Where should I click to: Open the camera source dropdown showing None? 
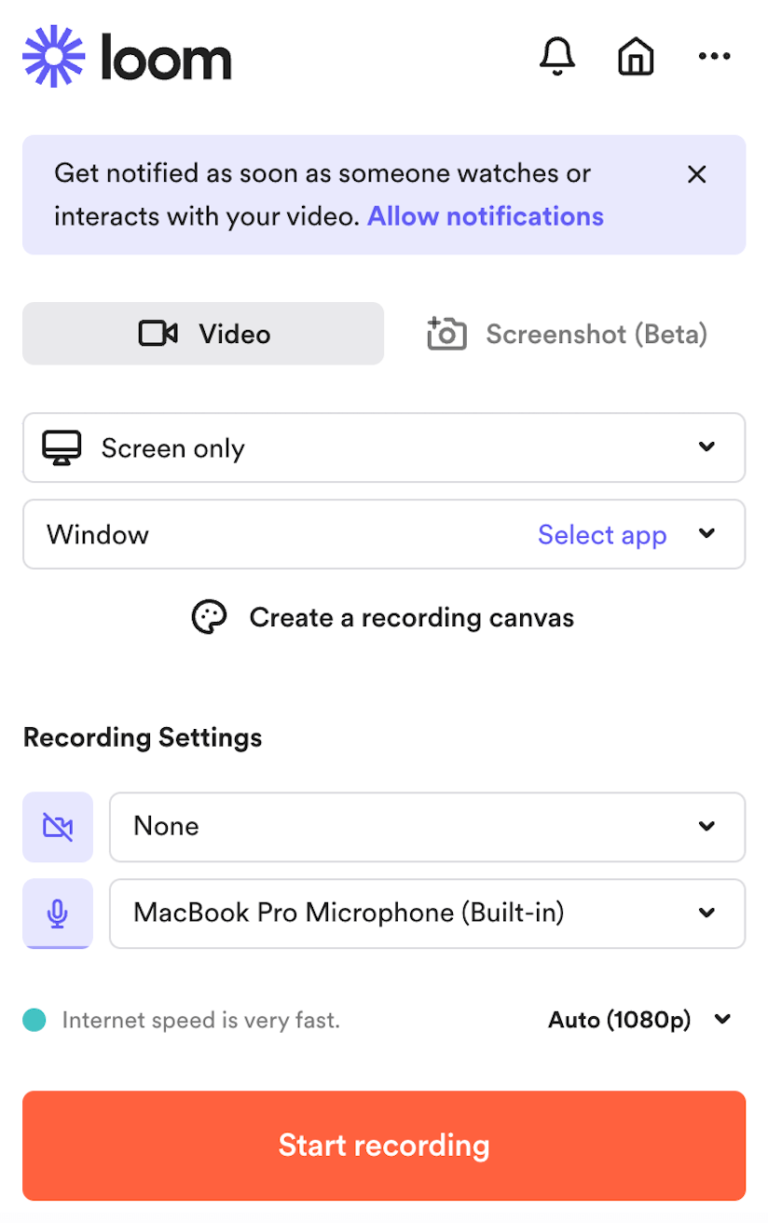(x=427, y=827)
